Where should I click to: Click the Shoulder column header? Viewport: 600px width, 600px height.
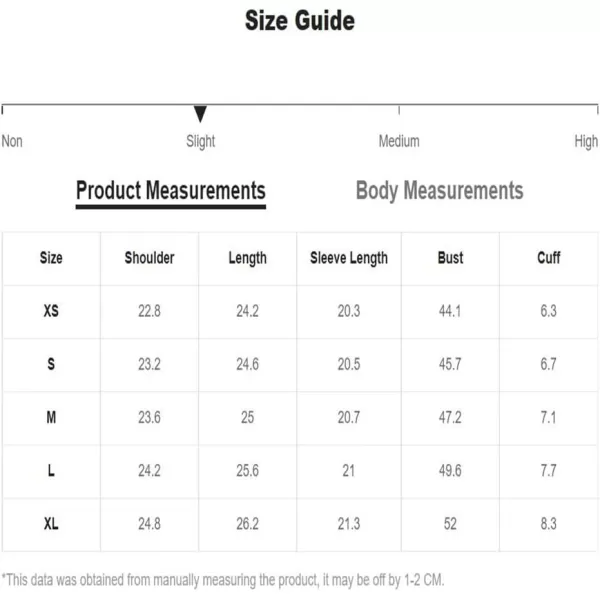(x=149, y=258)
